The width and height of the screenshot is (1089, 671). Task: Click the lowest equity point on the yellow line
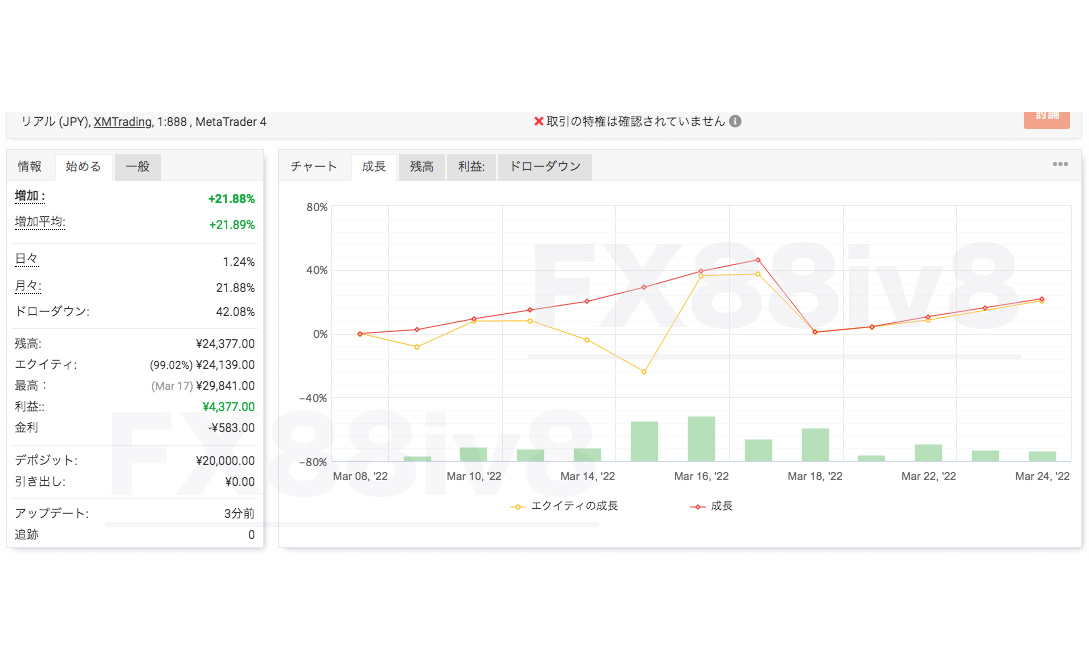point(644,372)
